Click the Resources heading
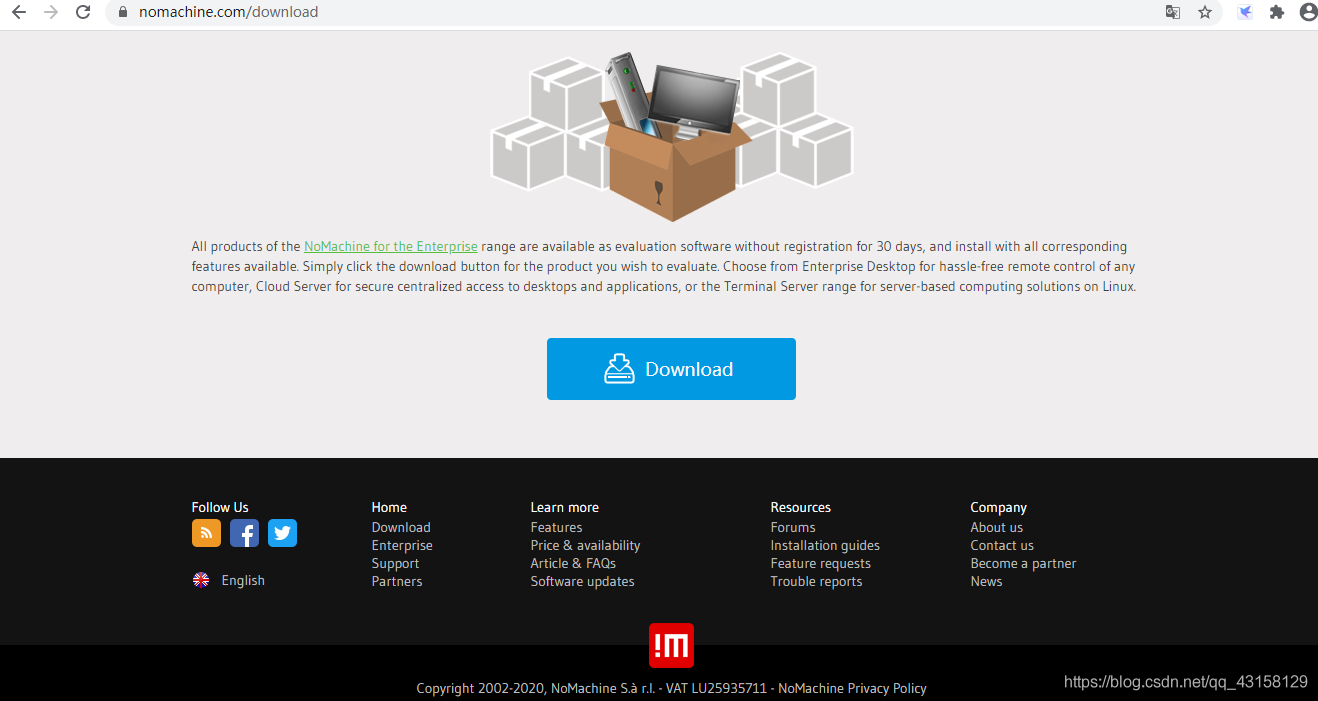1318x701 pixels. pos(800,507)
